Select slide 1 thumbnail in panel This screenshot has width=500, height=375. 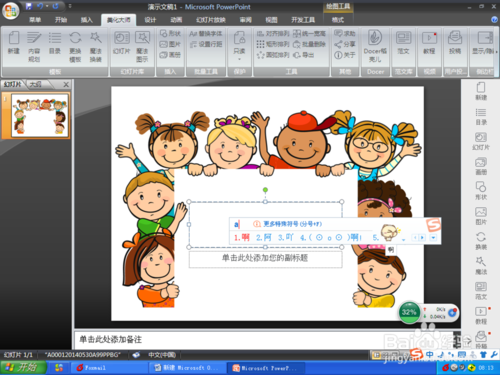coord(40,115)
